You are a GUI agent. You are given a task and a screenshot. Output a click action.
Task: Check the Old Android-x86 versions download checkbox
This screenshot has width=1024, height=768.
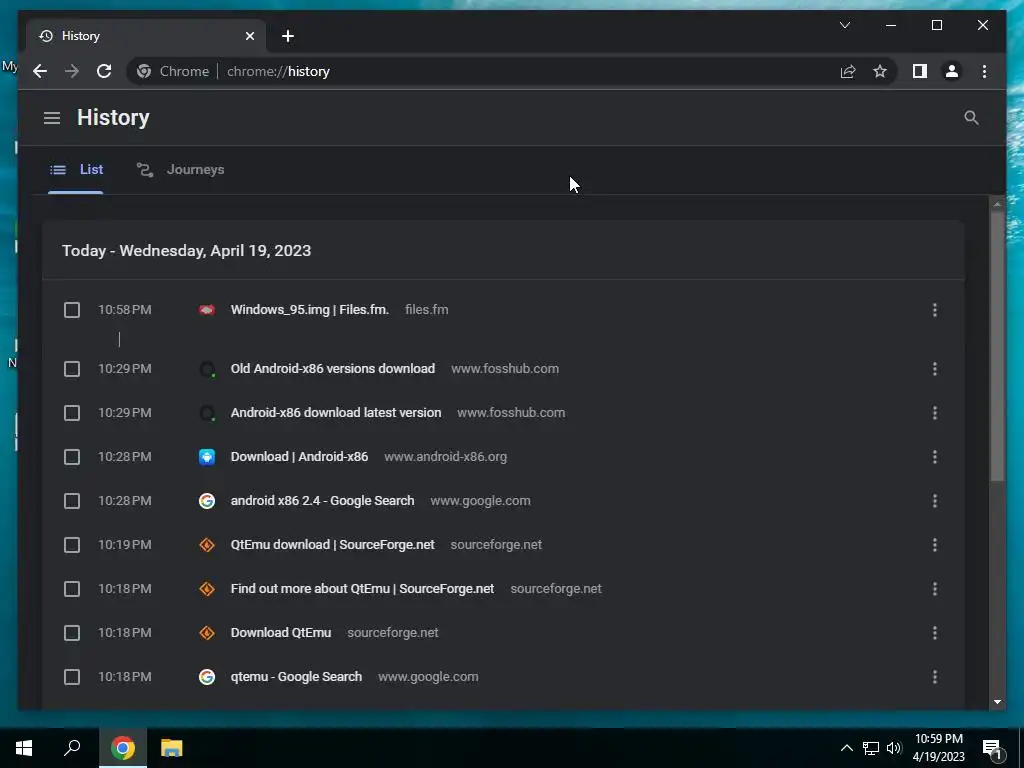point(72,369)
